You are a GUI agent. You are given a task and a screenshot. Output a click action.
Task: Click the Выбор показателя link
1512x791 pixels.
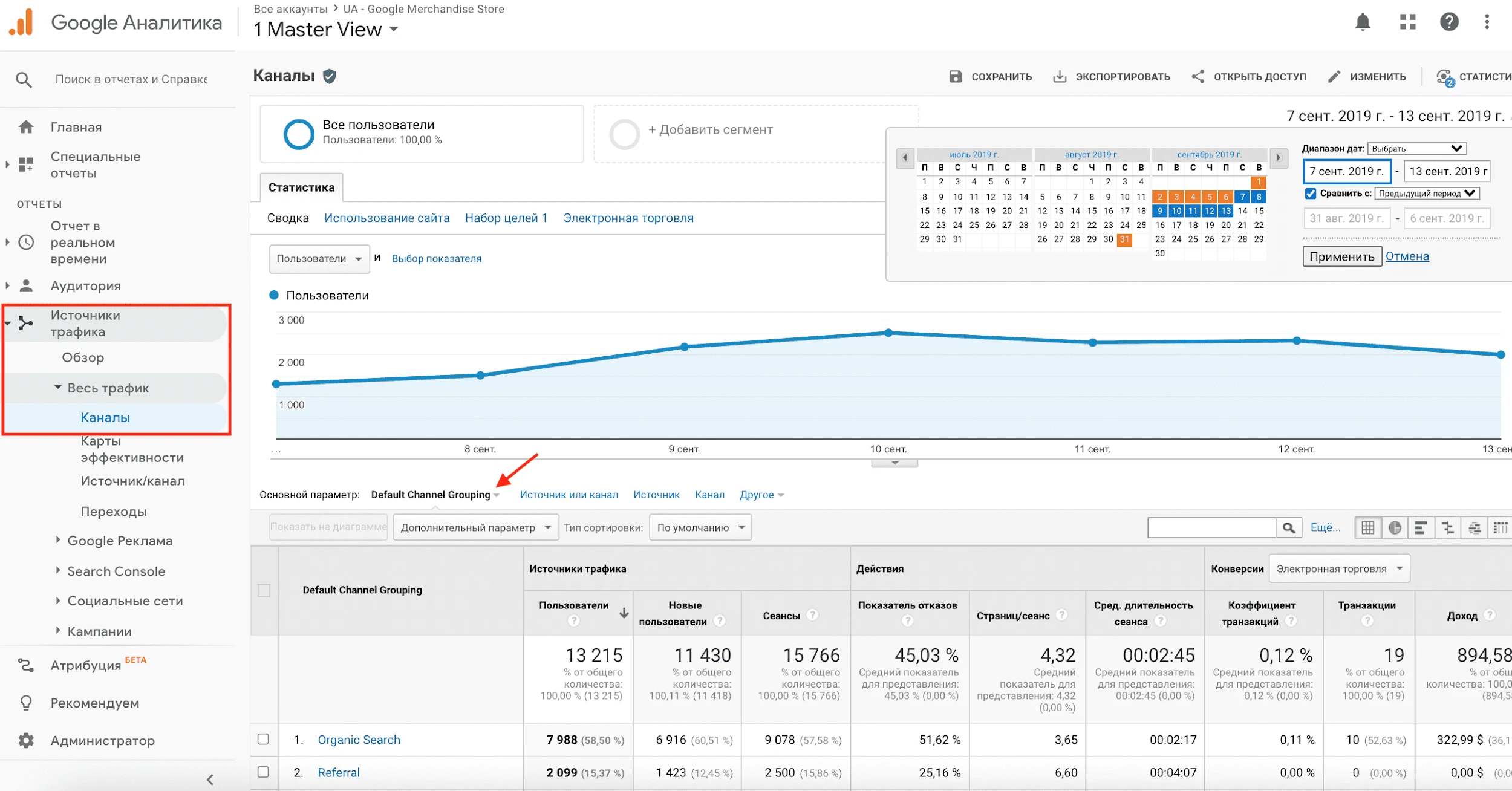pos(437,259)
